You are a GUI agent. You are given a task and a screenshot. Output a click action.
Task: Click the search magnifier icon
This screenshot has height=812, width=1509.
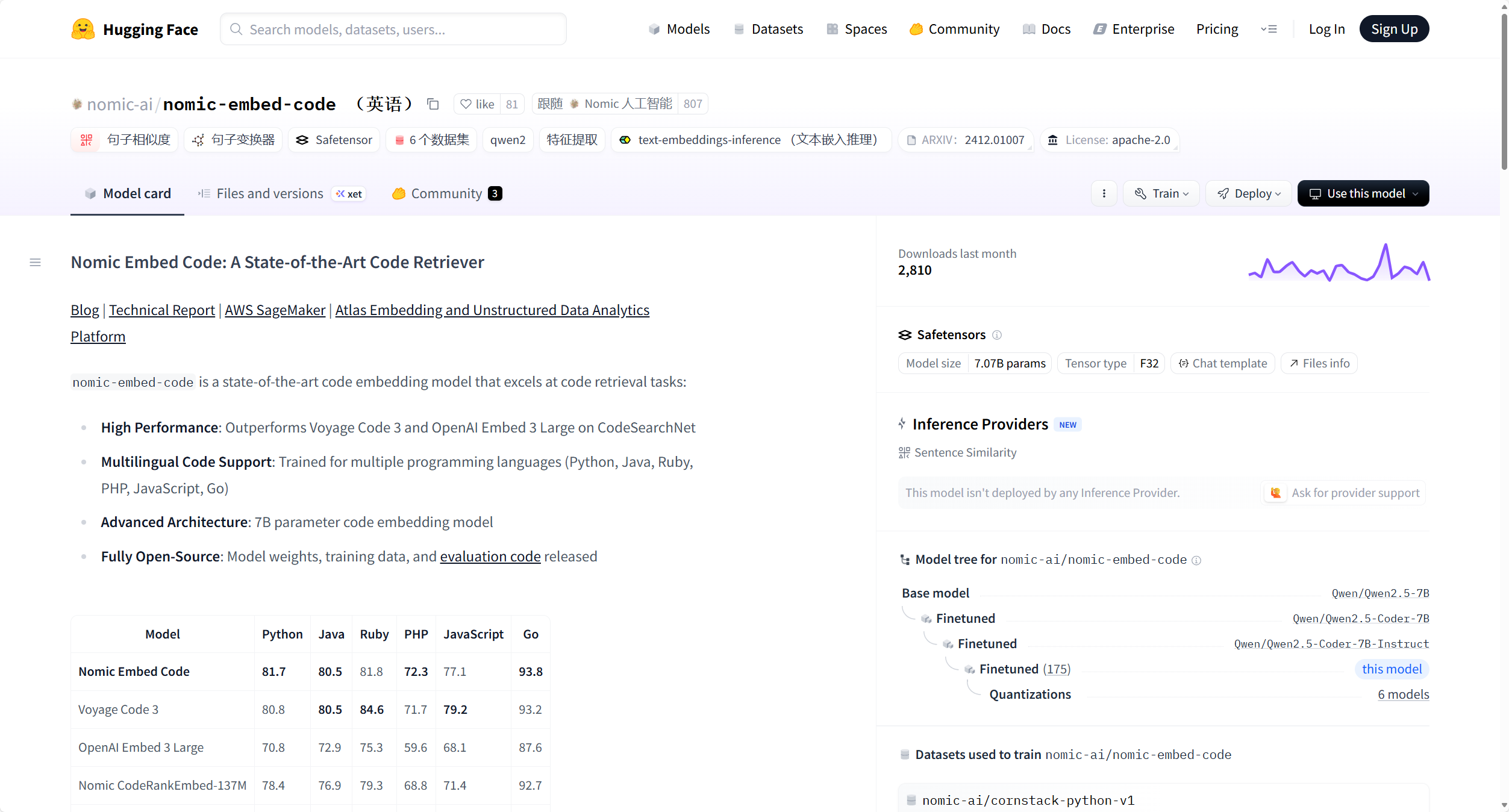[236, 30]
